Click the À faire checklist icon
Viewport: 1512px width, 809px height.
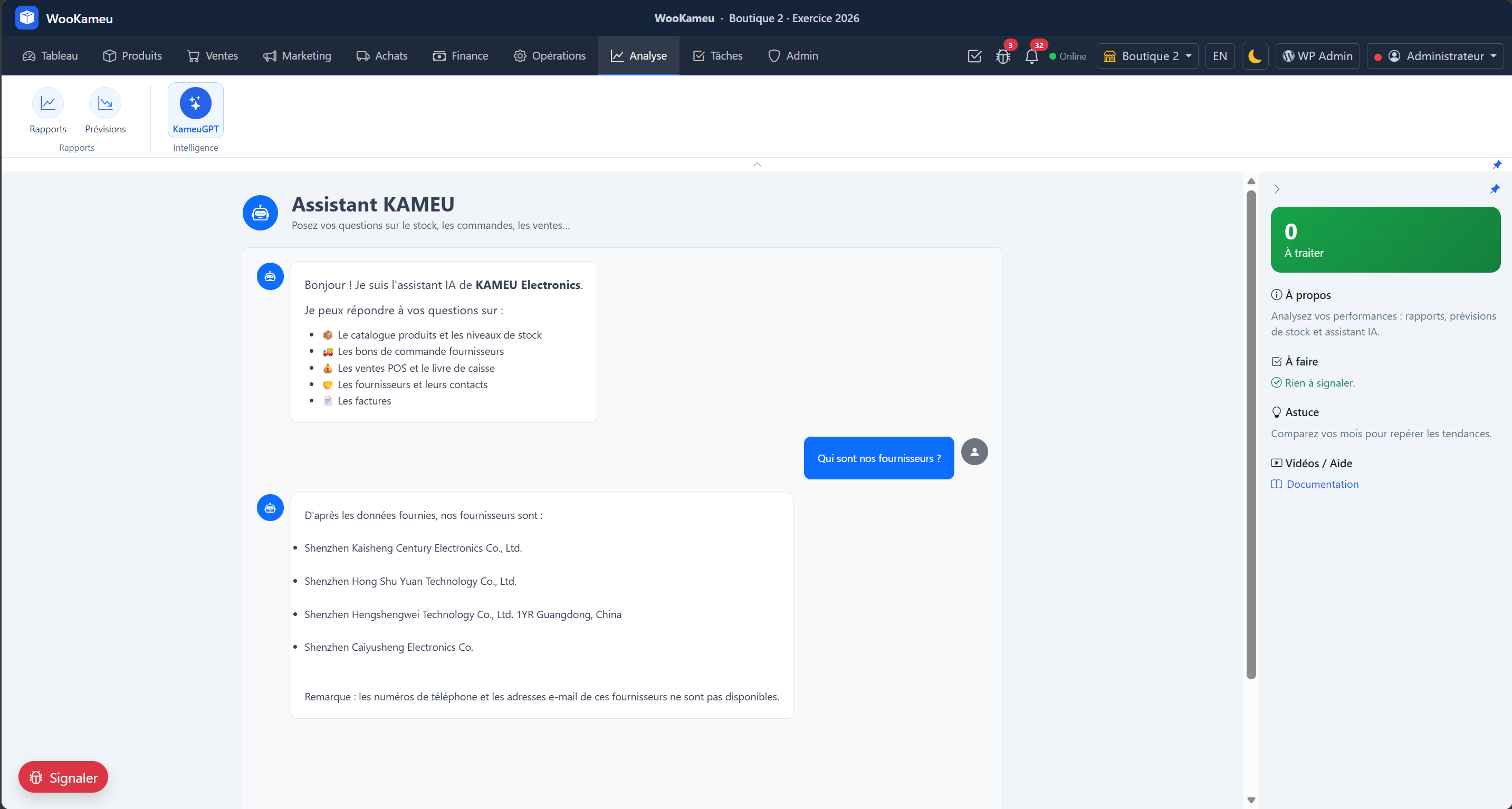1277,361
